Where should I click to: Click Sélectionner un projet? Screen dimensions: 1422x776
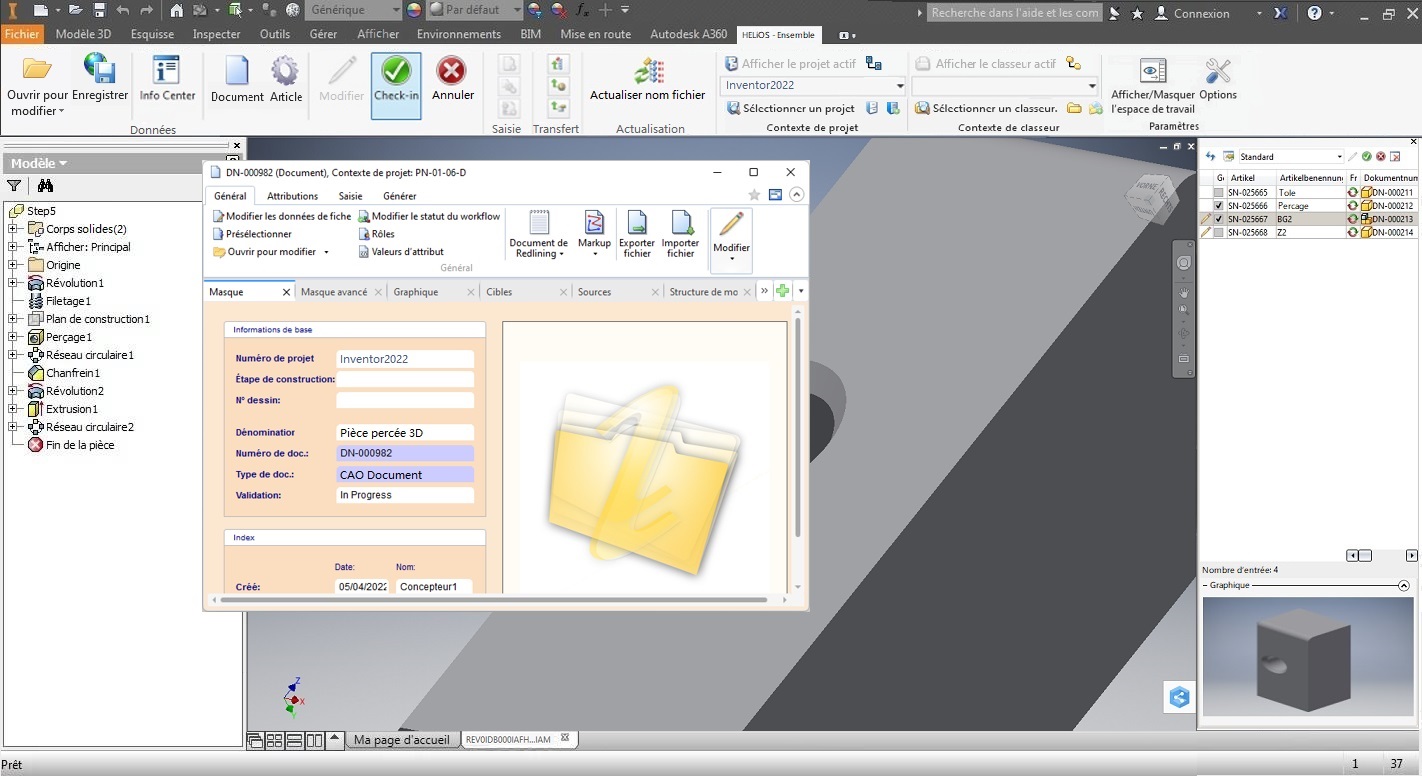[x=798, y=108]
